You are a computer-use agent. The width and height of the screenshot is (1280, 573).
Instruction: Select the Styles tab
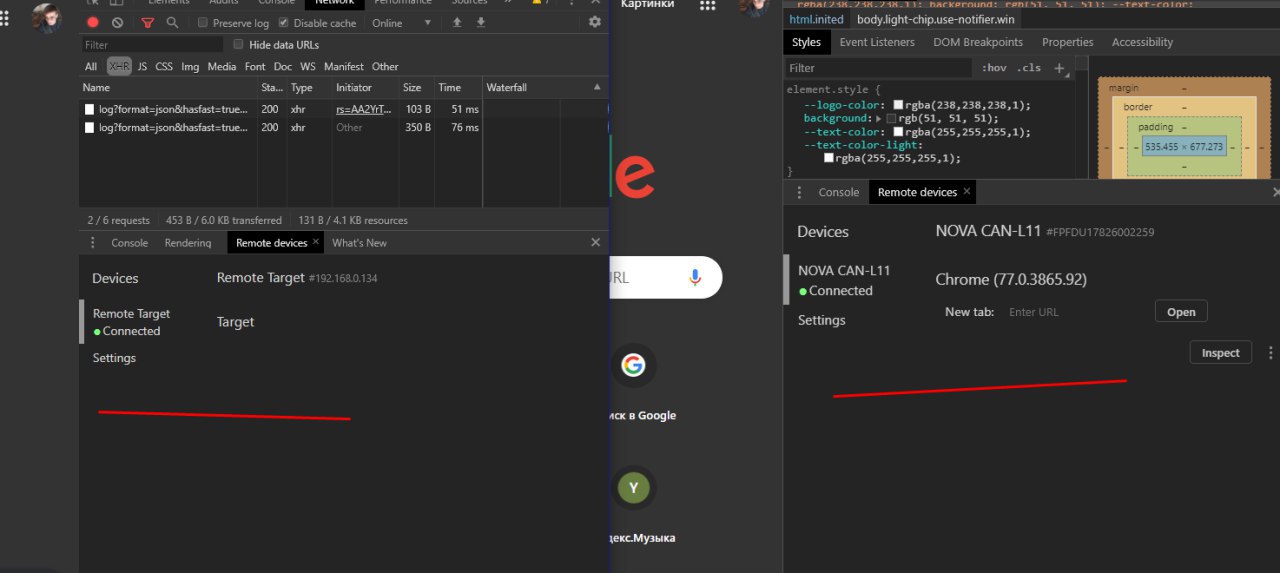pyautogui.click(x=806, y=42)
